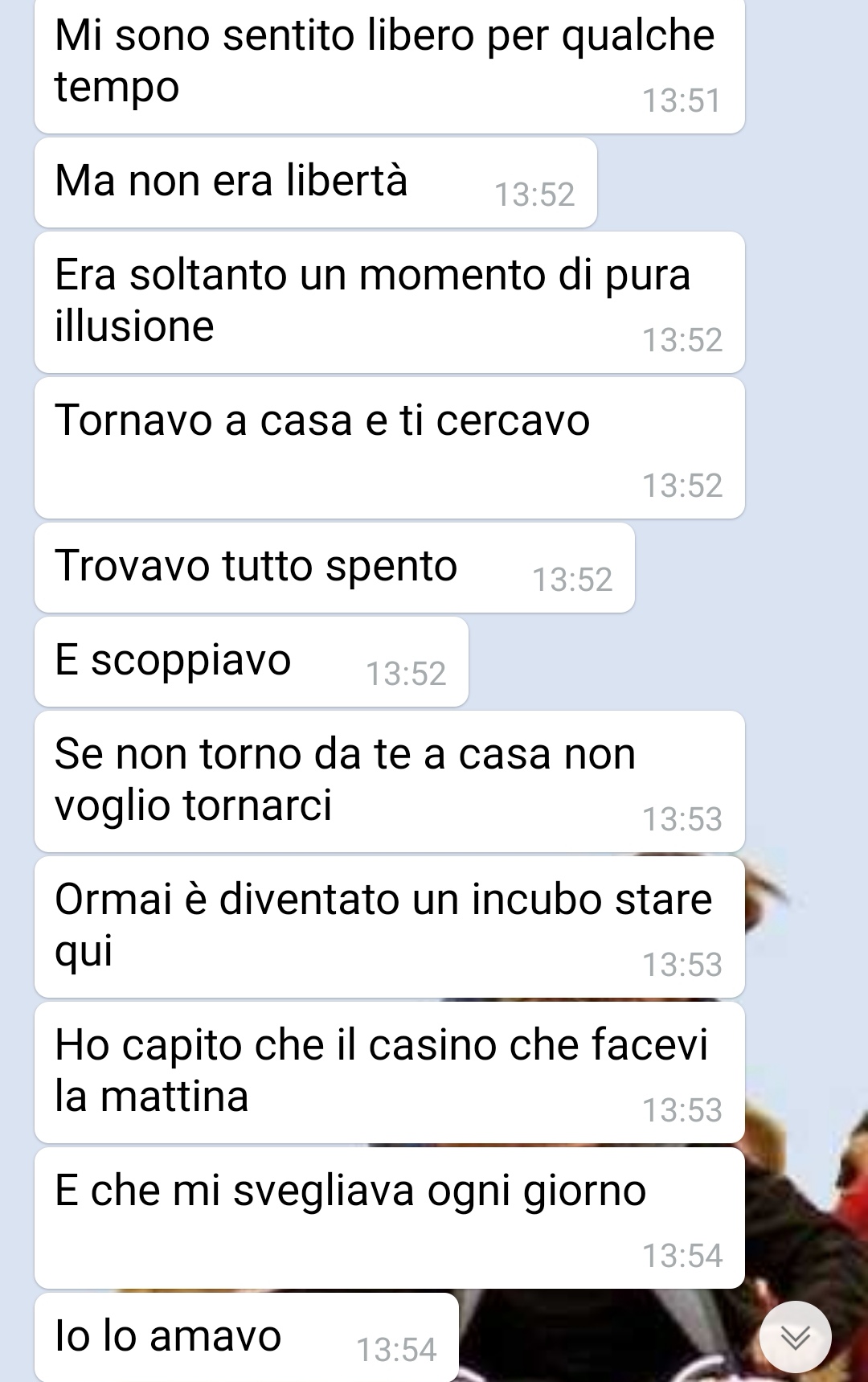The height and width of the screenshot is (1382, 868).
Task: Tap the "E scoppiavo" message bubble
Action: pos(252,662)
